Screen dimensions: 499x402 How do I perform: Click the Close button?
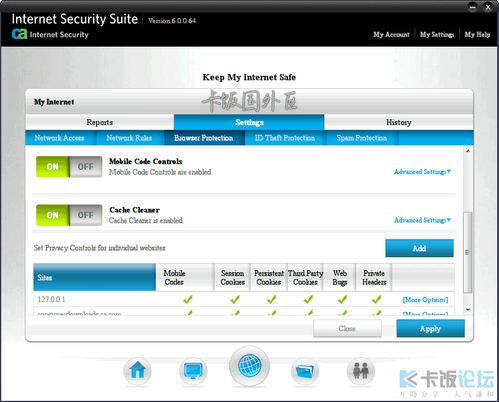point(347,329)
